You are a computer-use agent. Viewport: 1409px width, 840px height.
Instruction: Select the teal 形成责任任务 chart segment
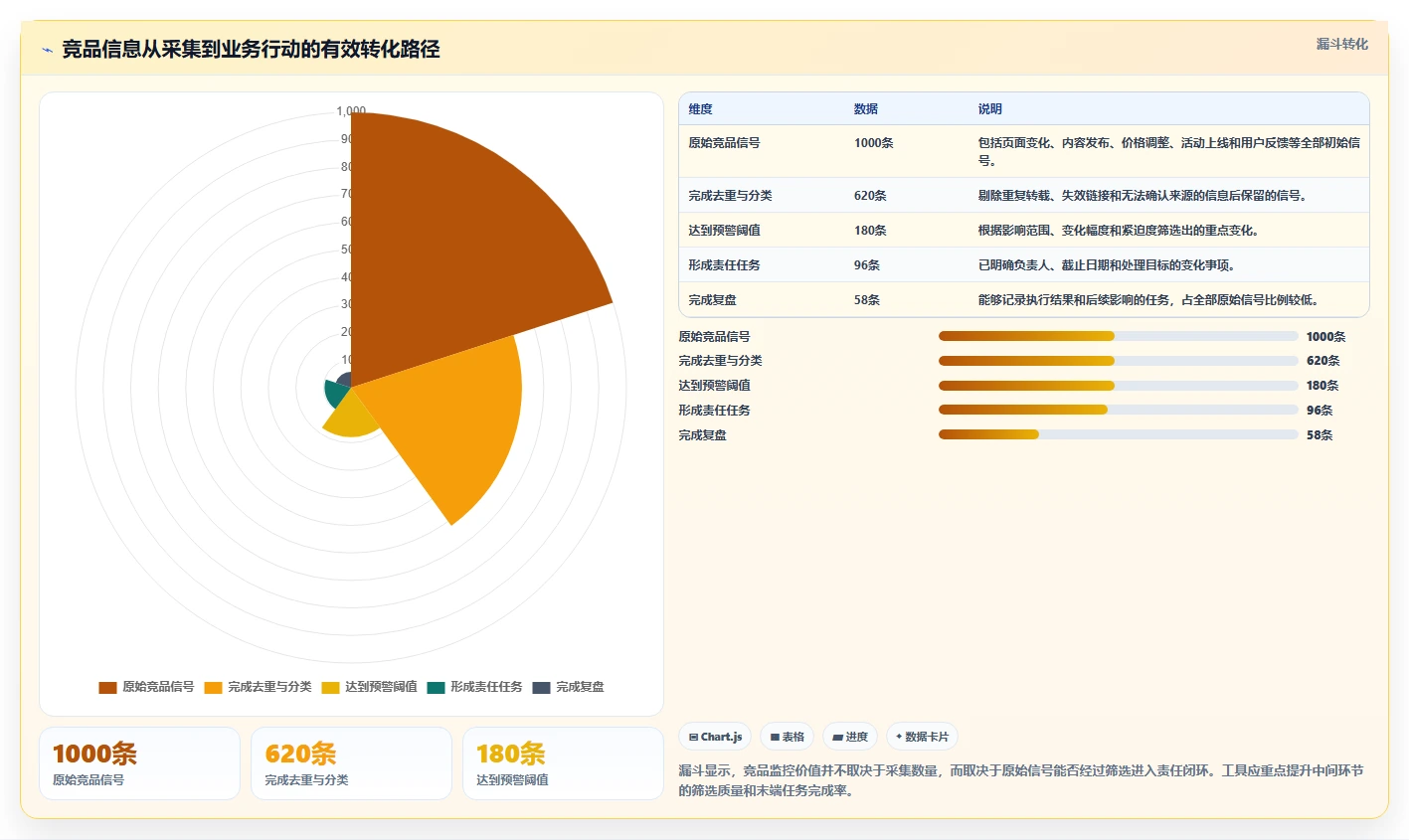coord(336,394)
